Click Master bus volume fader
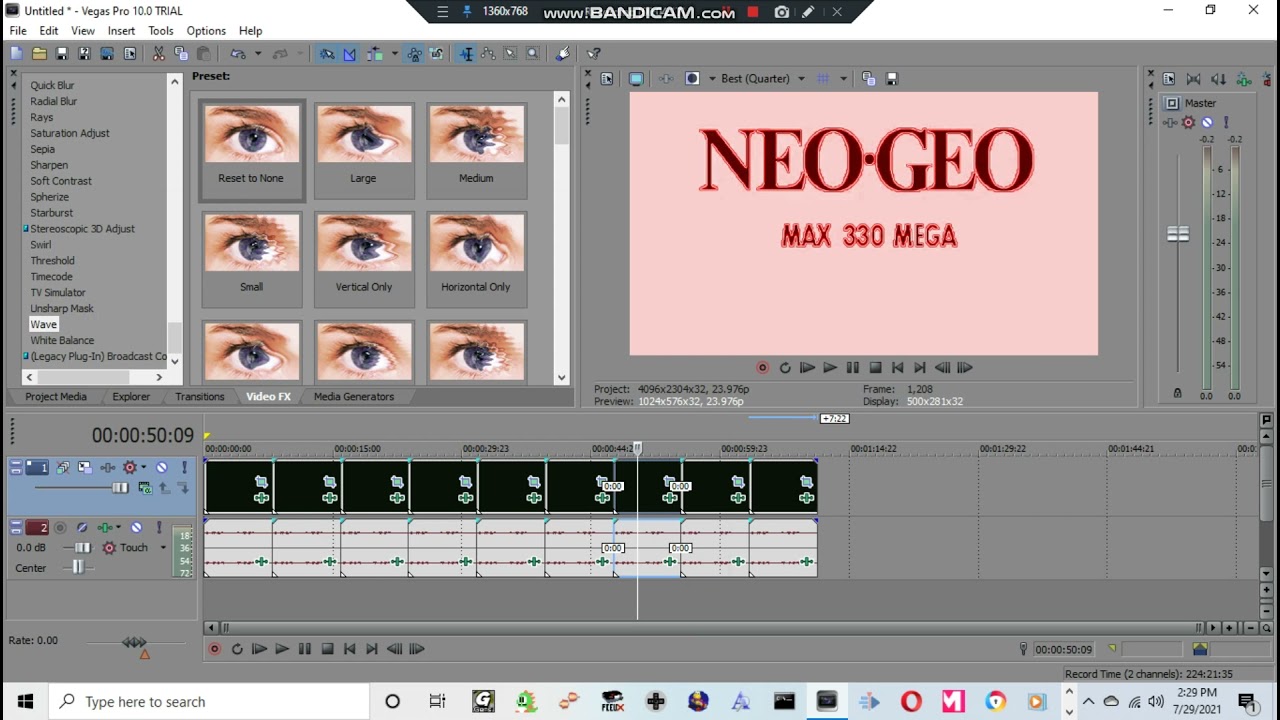 coord(1178,234)
